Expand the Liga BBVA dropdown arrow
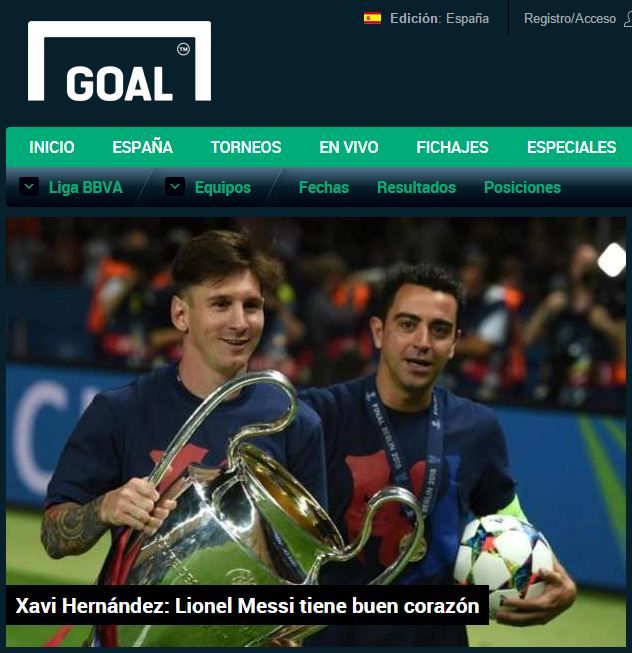Screen dimensions: 632x653 [29, 187]
